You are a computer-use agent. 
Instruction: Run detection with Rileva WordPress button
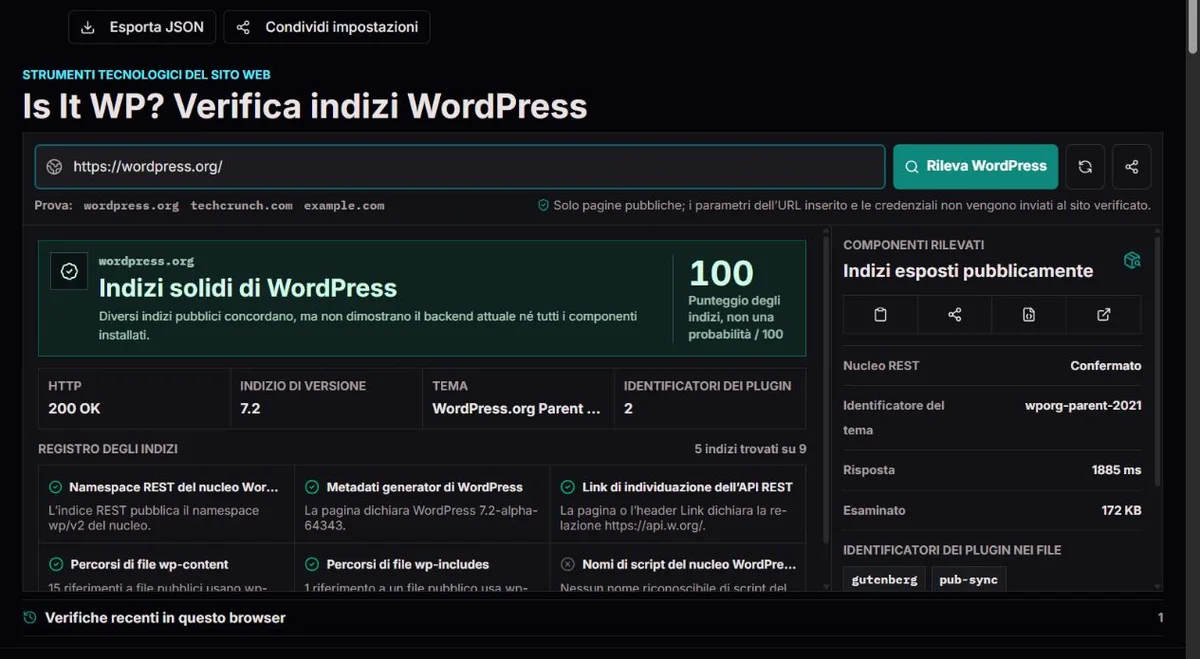975,166
